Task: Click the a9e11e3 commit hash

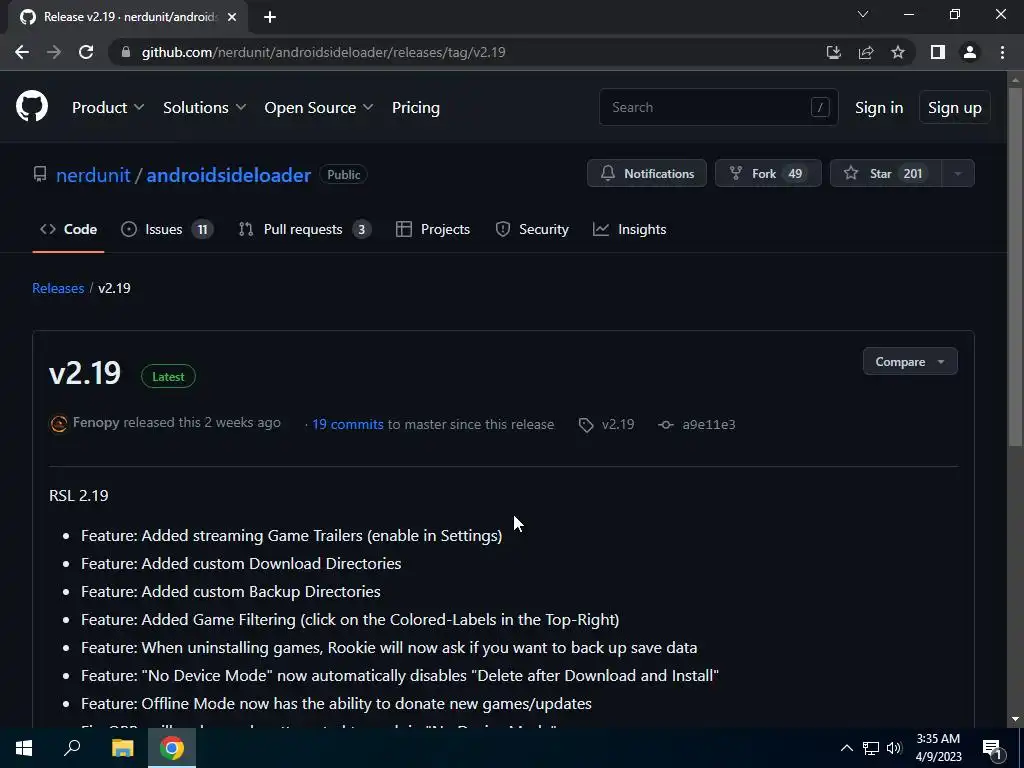Action: (709, 424)
